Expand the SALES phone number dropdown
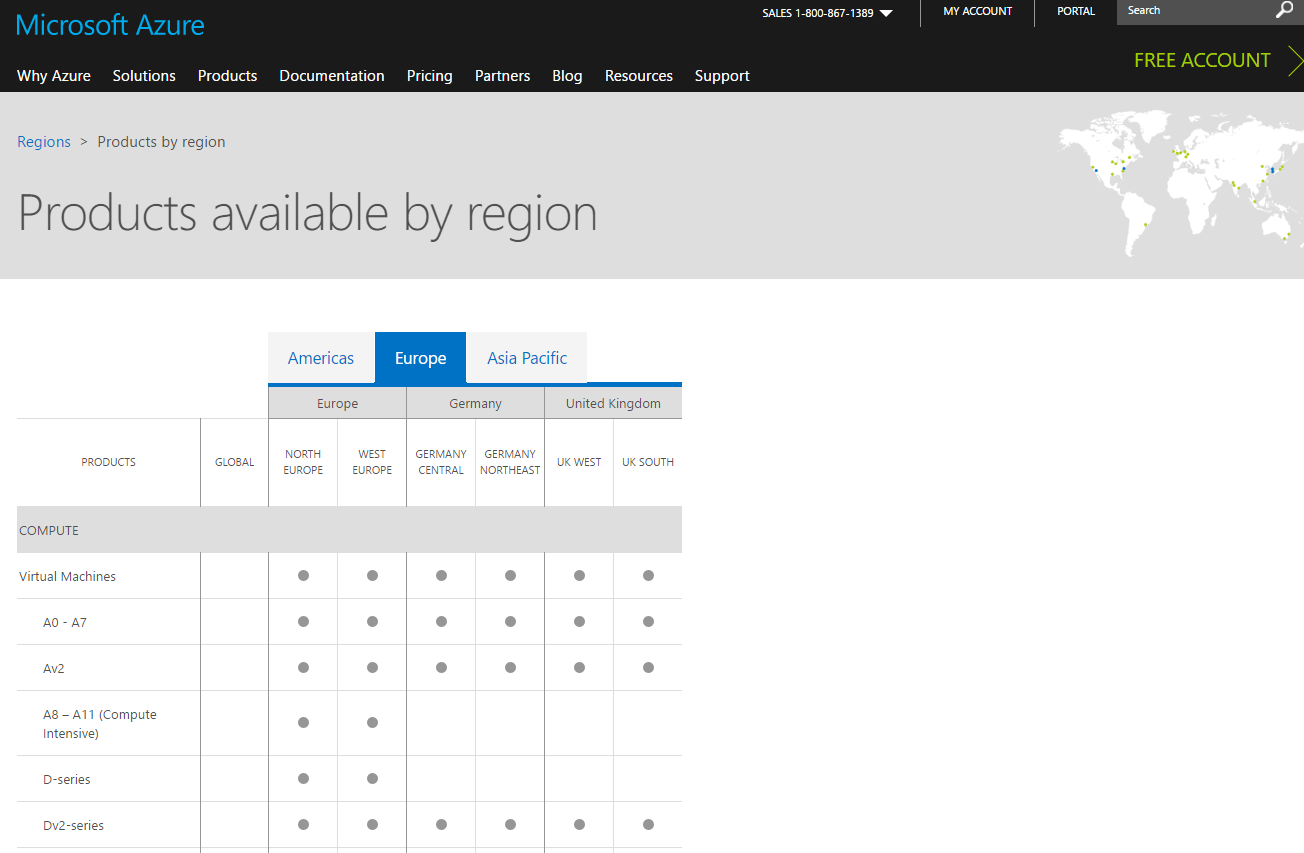The width and height of the screenshot is (1304, 853). pos(884,13)
